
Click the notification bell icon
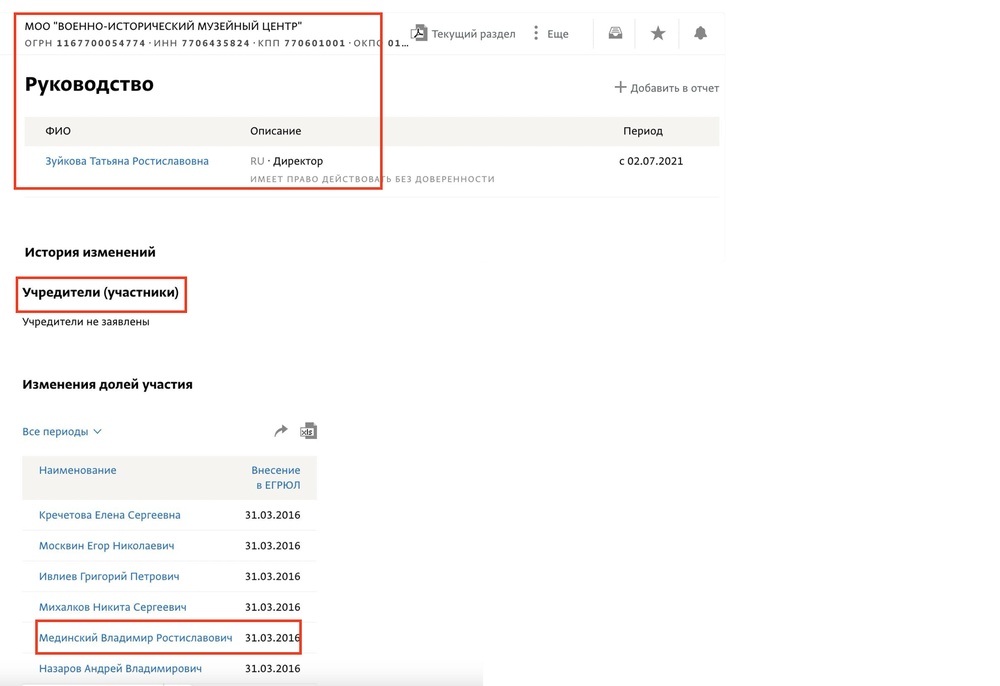pos(700,34)
